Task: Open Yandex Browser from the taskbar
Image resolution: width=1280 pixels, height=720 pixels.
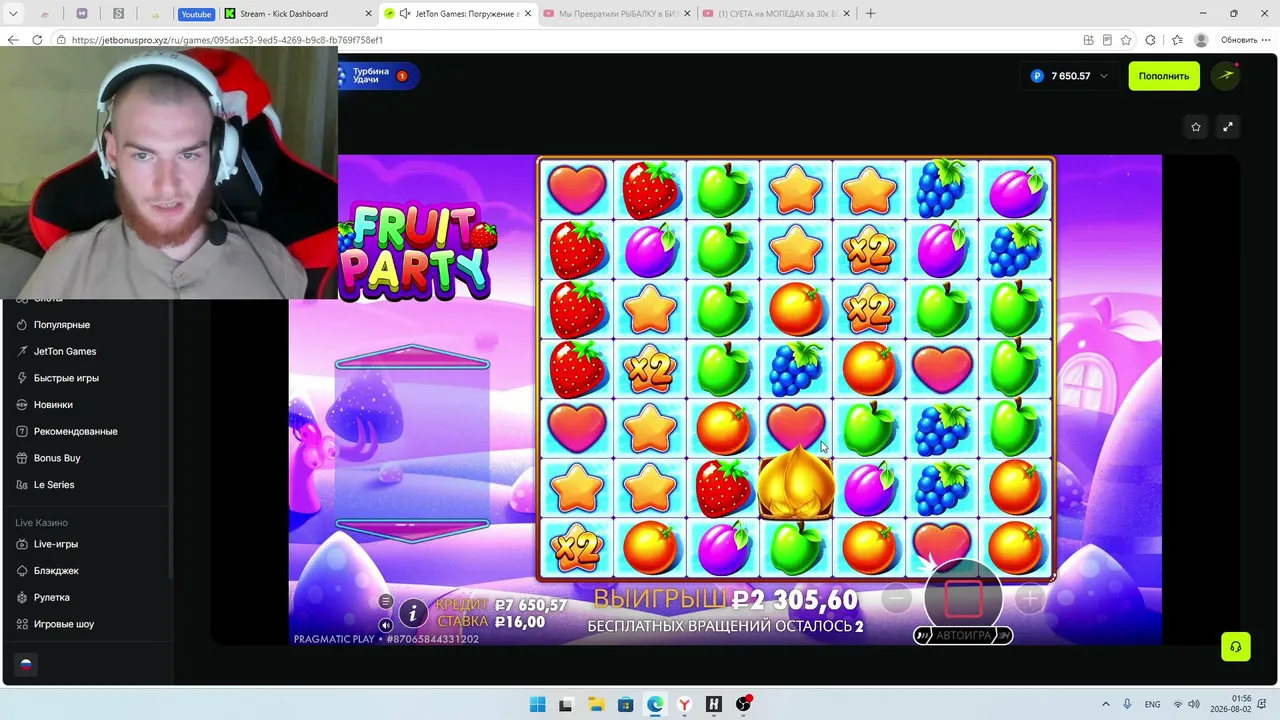Action: coord(684,704)
